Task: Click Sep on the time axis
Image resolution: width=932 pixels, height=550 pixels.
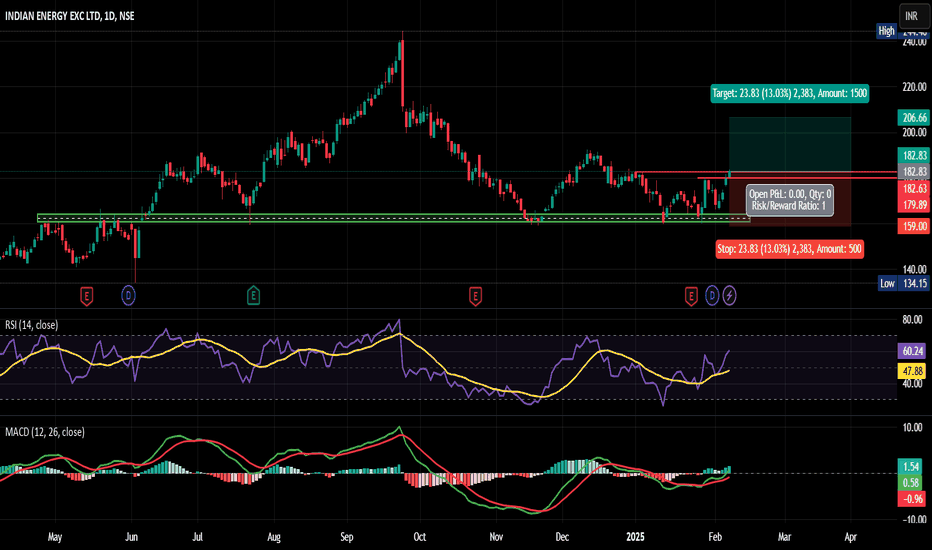Action: click(x=347, y=537)
